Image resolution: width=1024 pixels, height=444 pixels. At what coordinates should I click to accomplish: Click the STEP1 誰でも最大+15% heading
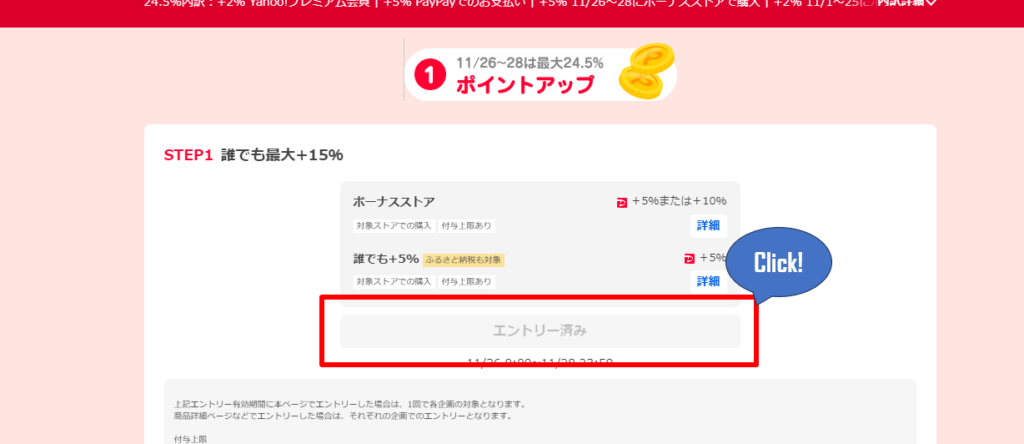(x=254, y=155)
